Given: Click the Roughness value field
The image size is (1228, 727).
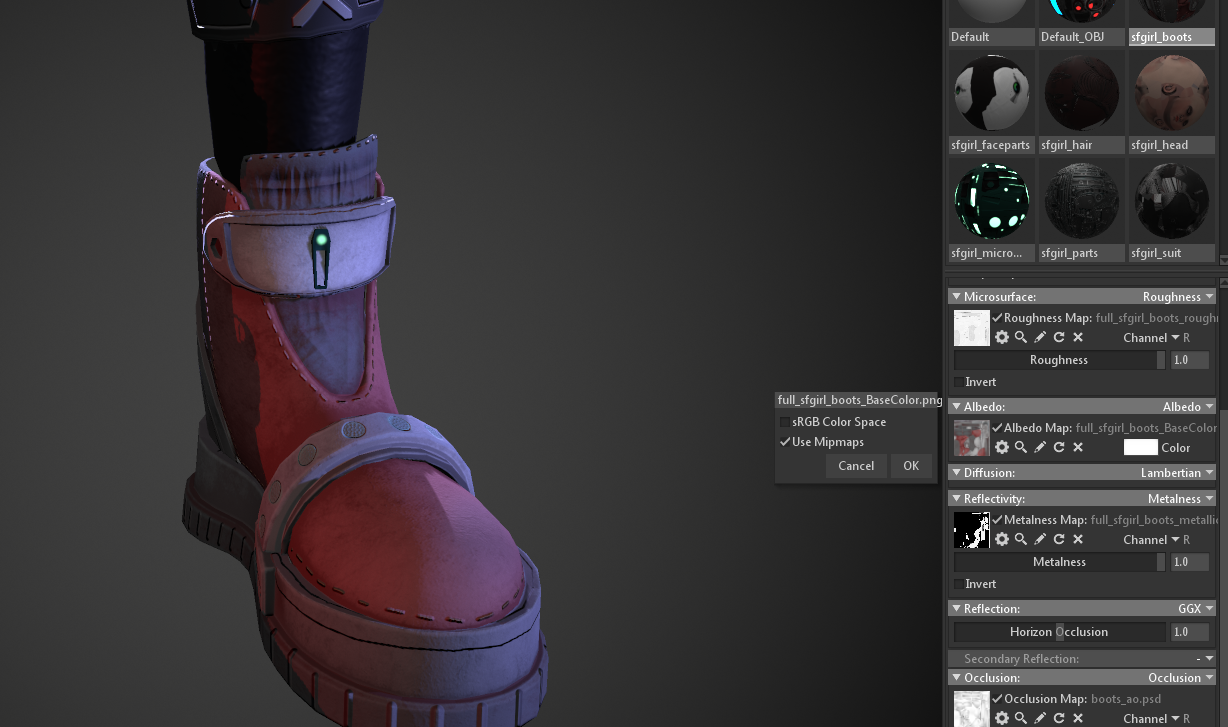Looking at the screenshot, I should pyautogui.click(x=1190, y=360).
